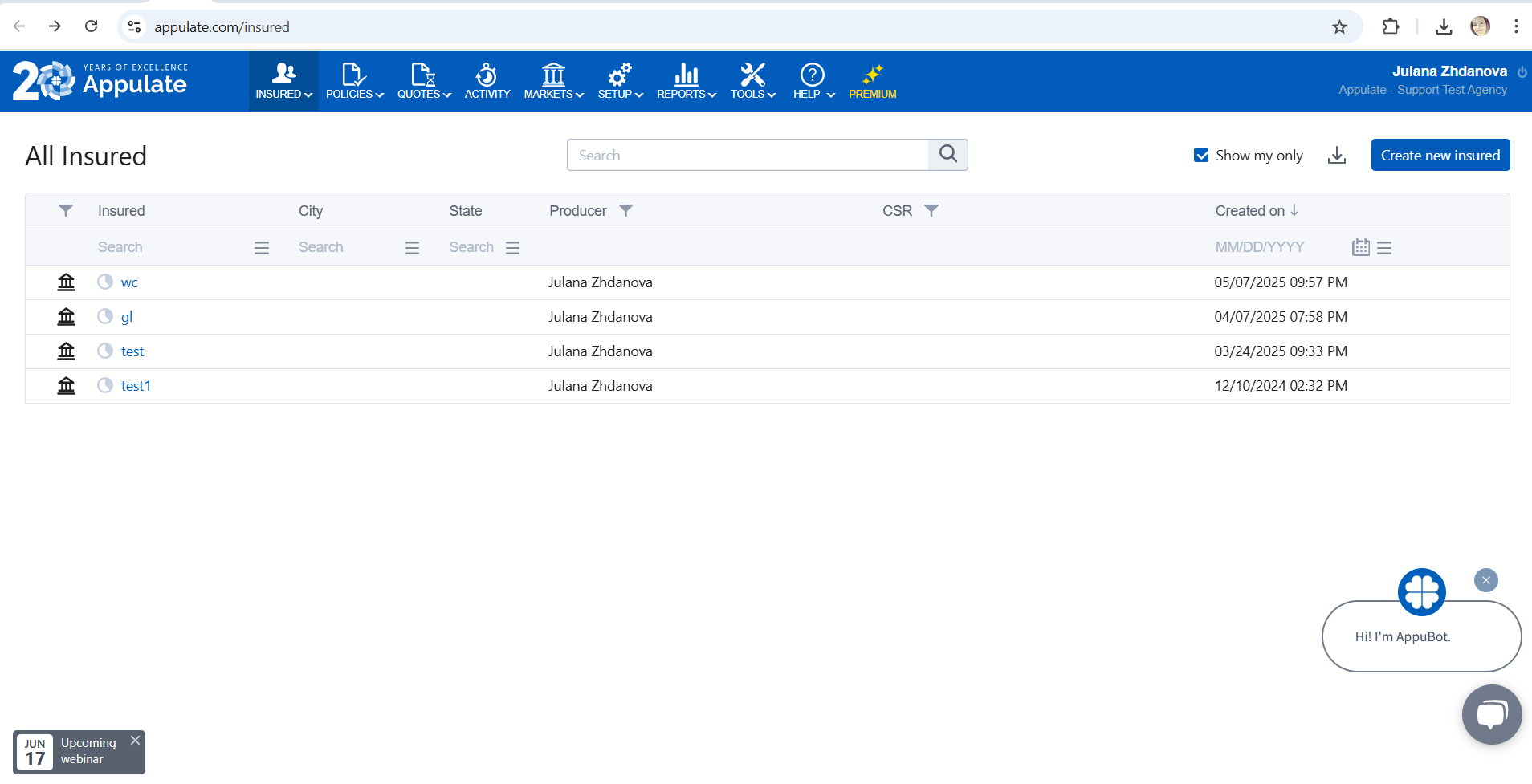Click Create new insured button

tap(1440, 156)
